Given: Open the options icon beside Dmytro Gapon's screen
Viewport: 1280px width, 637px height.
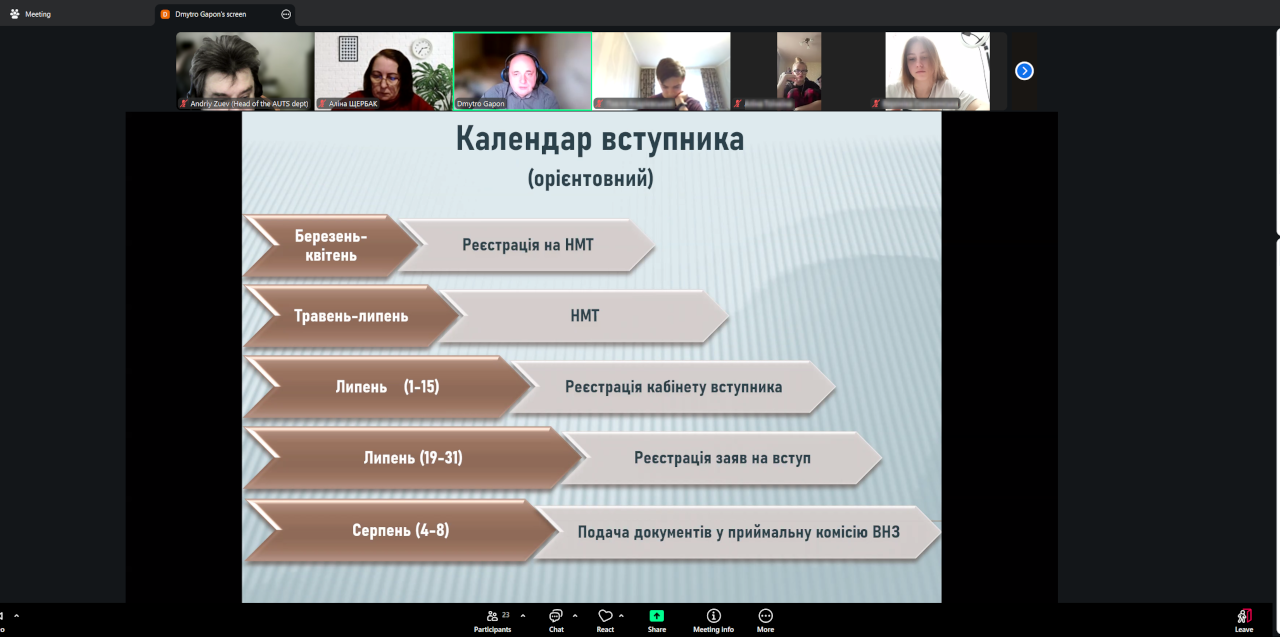Looking at the screenshot, I should pyautogui.click(x=286, y=14).
